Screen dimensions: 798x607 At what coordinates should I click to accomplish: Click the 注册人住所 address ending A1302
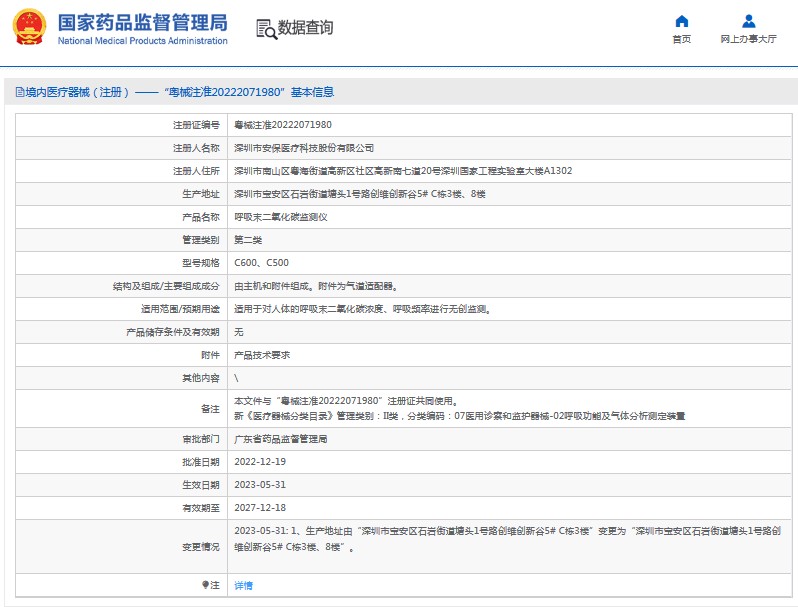[x=403, y=171]
